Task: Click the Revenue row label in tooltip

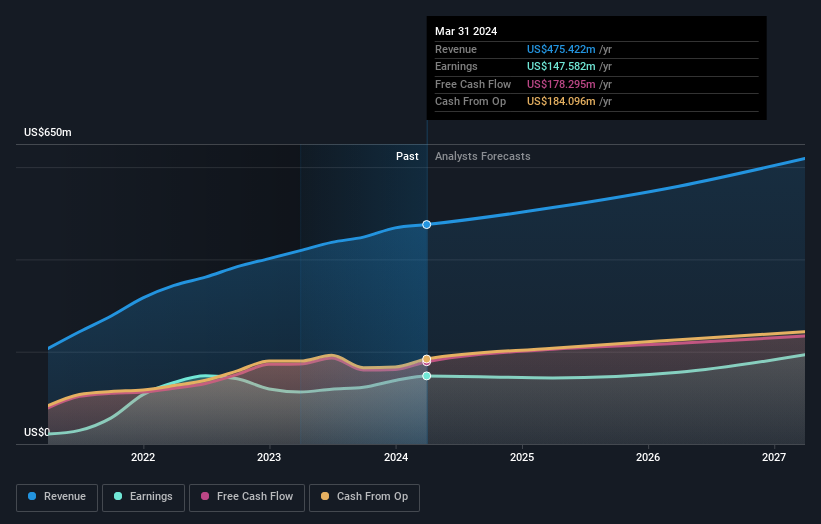Action: (x=456, y=49)
